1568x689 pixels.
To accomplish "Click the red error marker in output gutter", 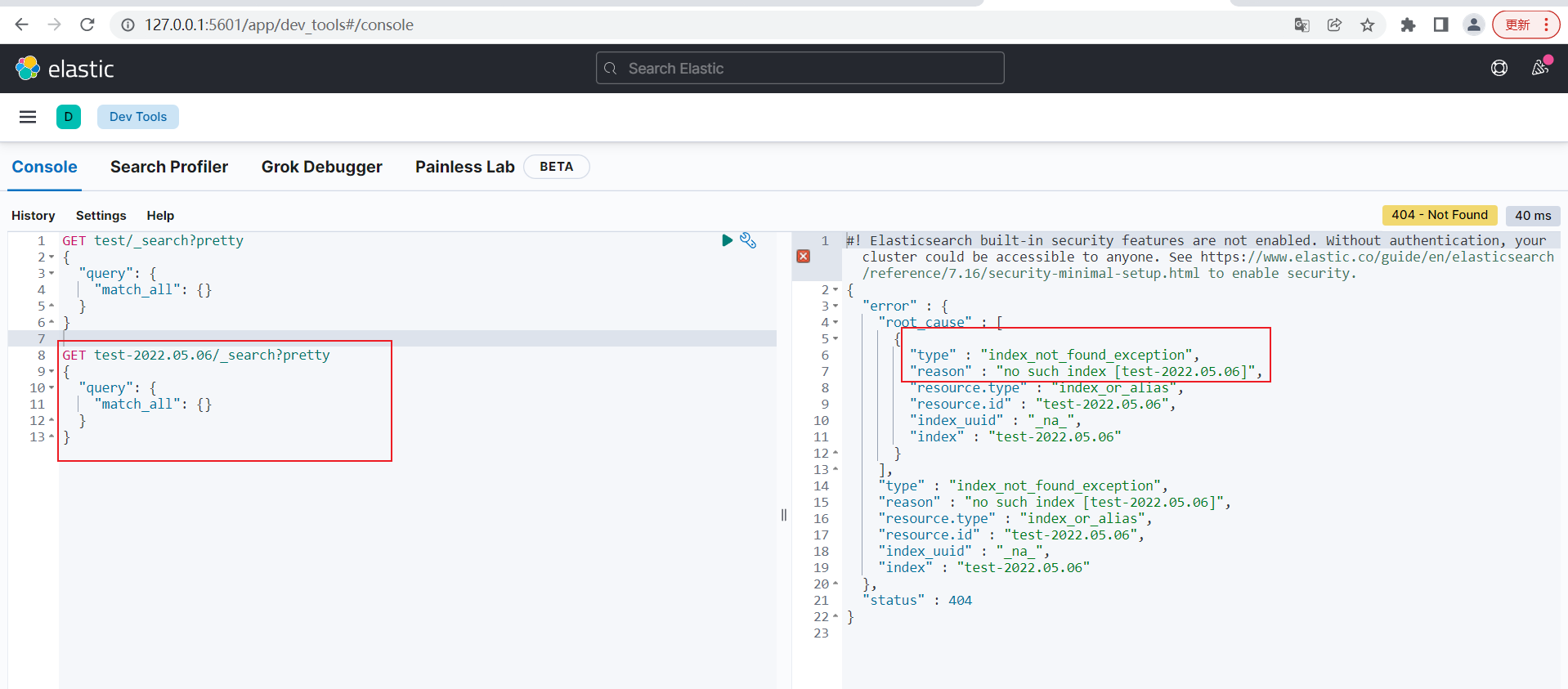I will (x=804, y=257).
